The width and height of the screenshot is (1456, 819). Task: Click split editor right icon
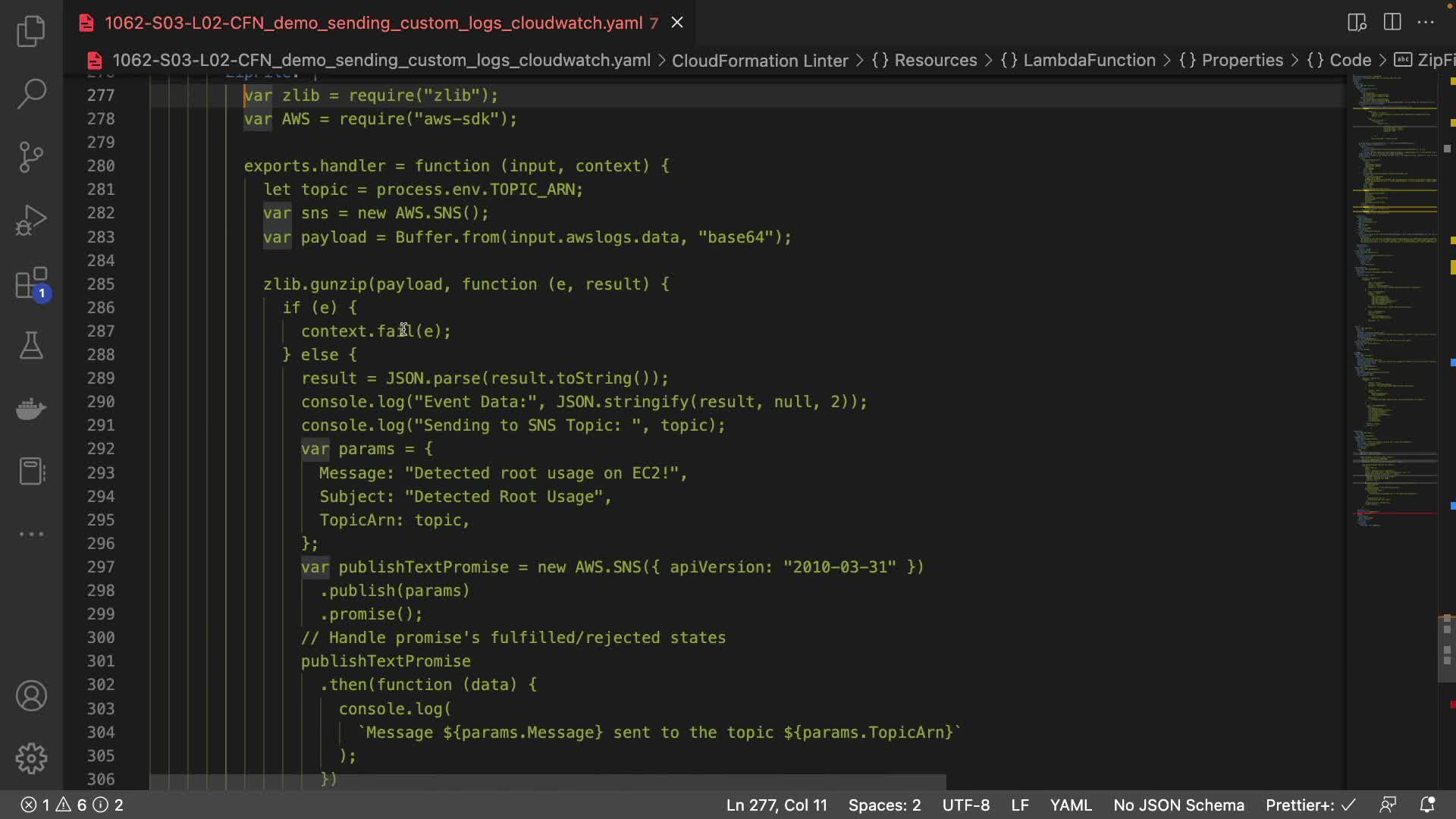click(1392, 22)
